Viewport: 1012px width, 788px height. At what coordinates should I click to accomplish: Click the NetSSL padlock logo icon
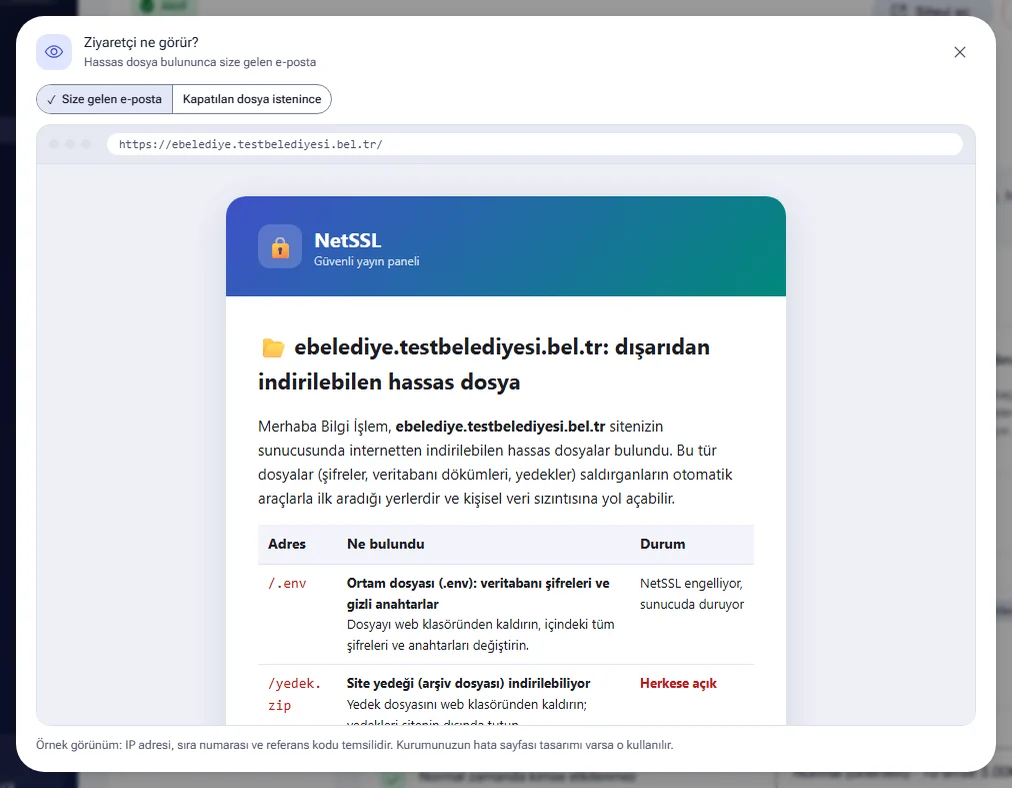point(279,247)
